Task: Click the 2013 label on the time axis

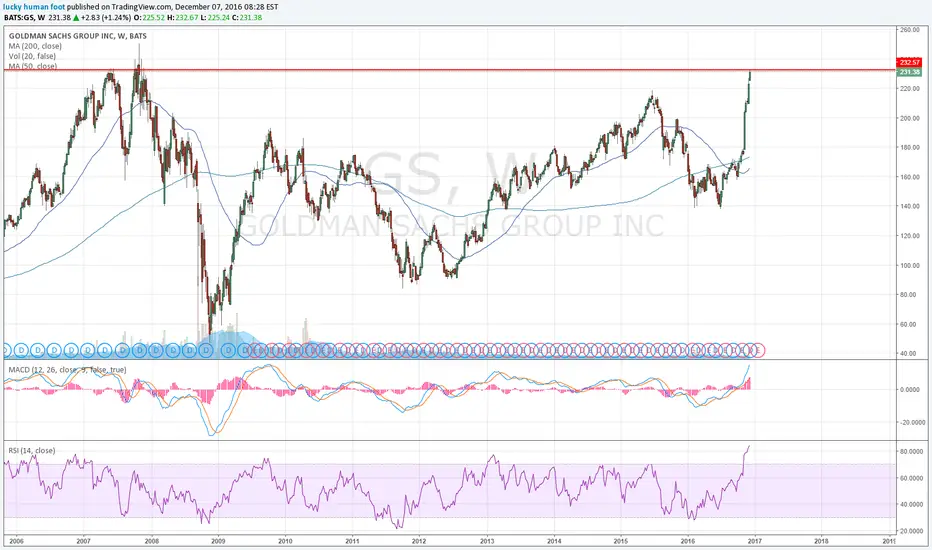Action: pyautogui.click(x=487, y=541)
